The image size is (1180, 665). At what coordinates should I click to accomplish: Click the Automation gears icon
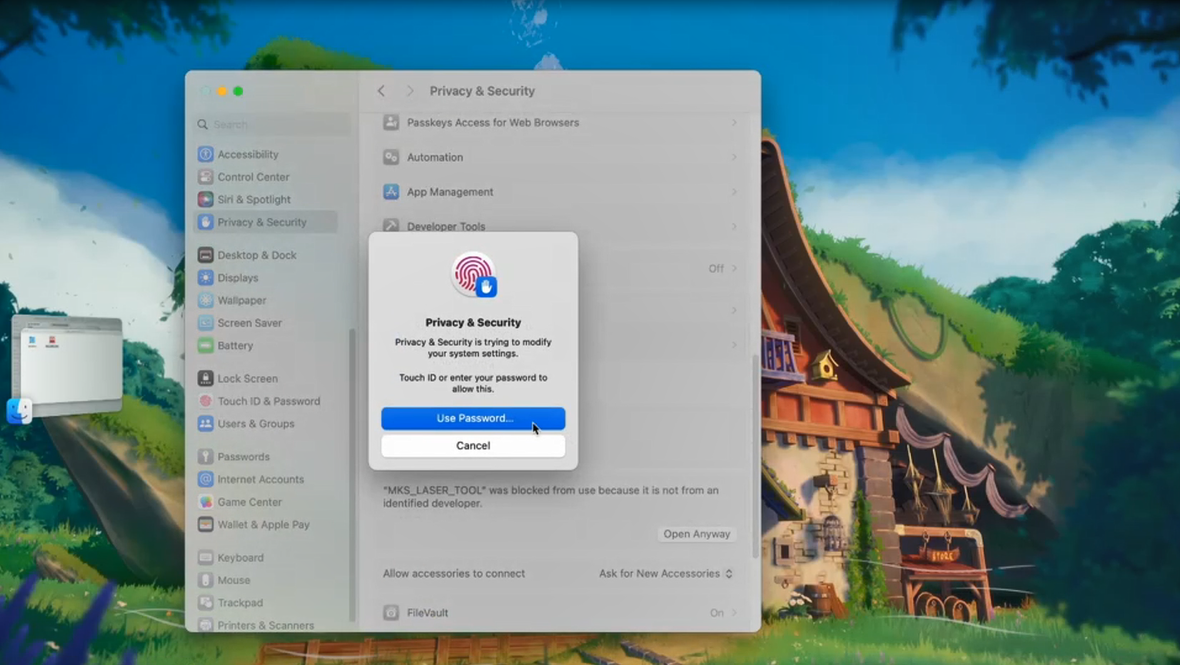[391, 157]
